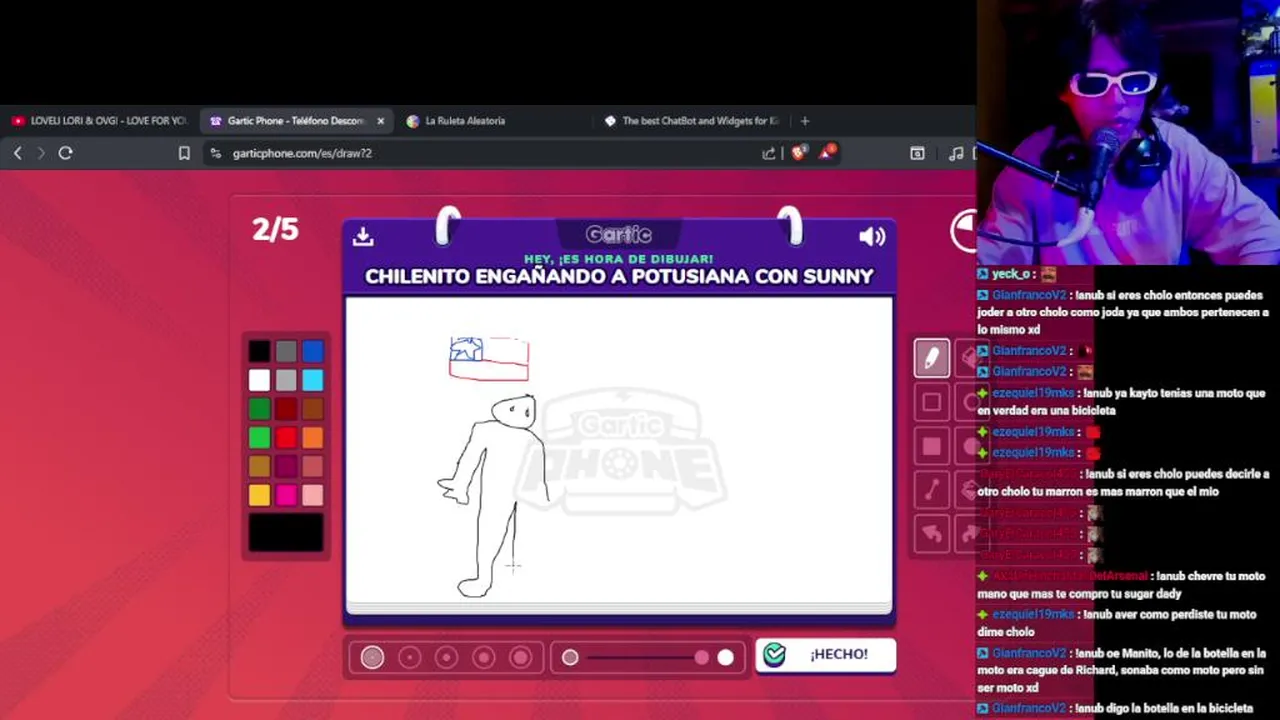Pick the bright green color swatch
1280x720 pixels.
tap(259, 437)
